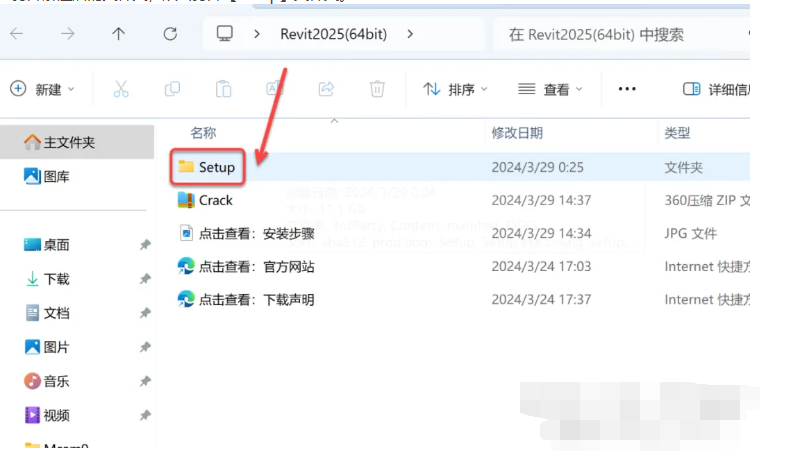Unpin 文档 using its pin icon
Image resolution: width=795 pixels, height=451 pixels.
coord(145,313)
